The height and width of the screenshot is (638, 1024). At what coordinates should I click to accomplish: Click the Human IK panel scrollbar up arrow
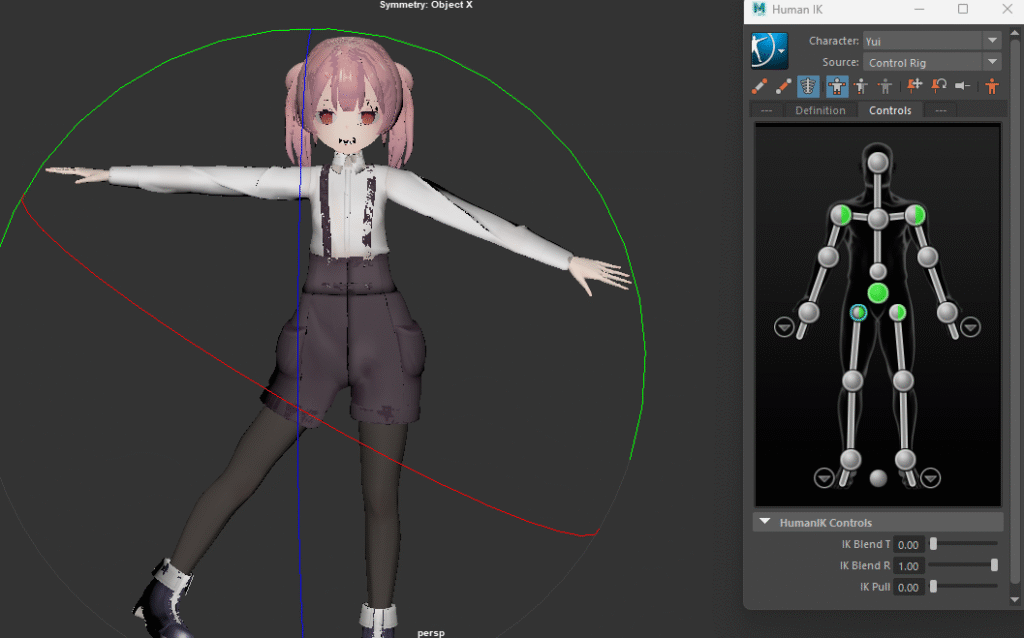pos(1014,31)
